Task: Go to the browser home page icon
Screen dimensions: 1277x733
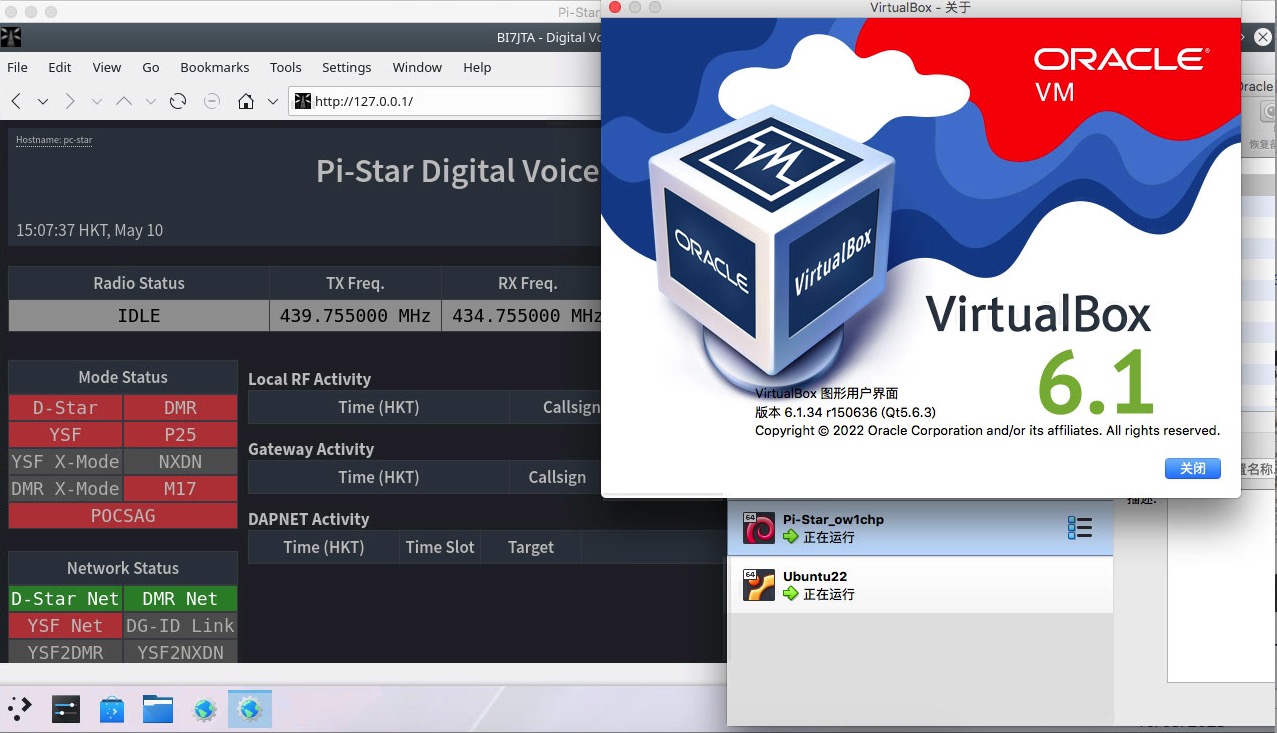Action: click(x=246, y=101)
